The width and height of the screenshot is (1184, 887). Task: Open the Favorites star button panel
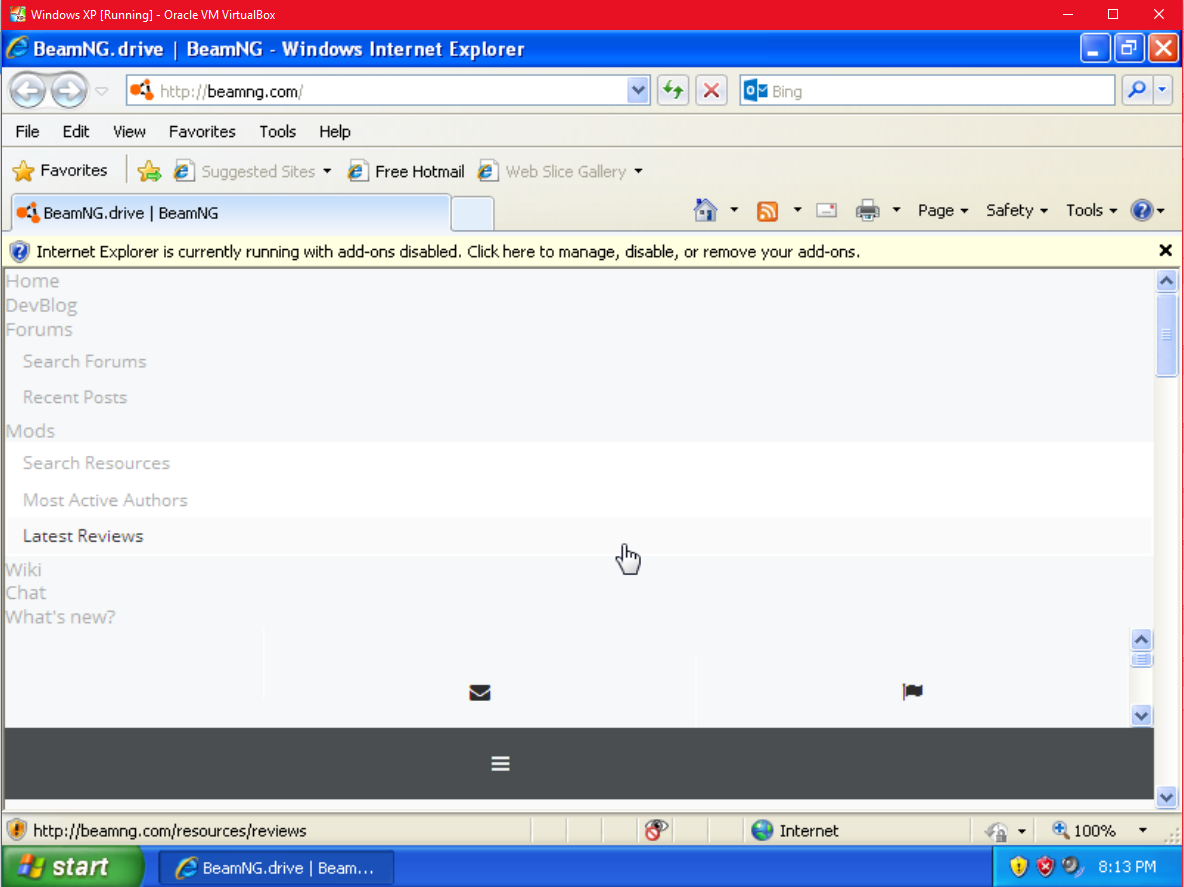click(x=60, y=171)
